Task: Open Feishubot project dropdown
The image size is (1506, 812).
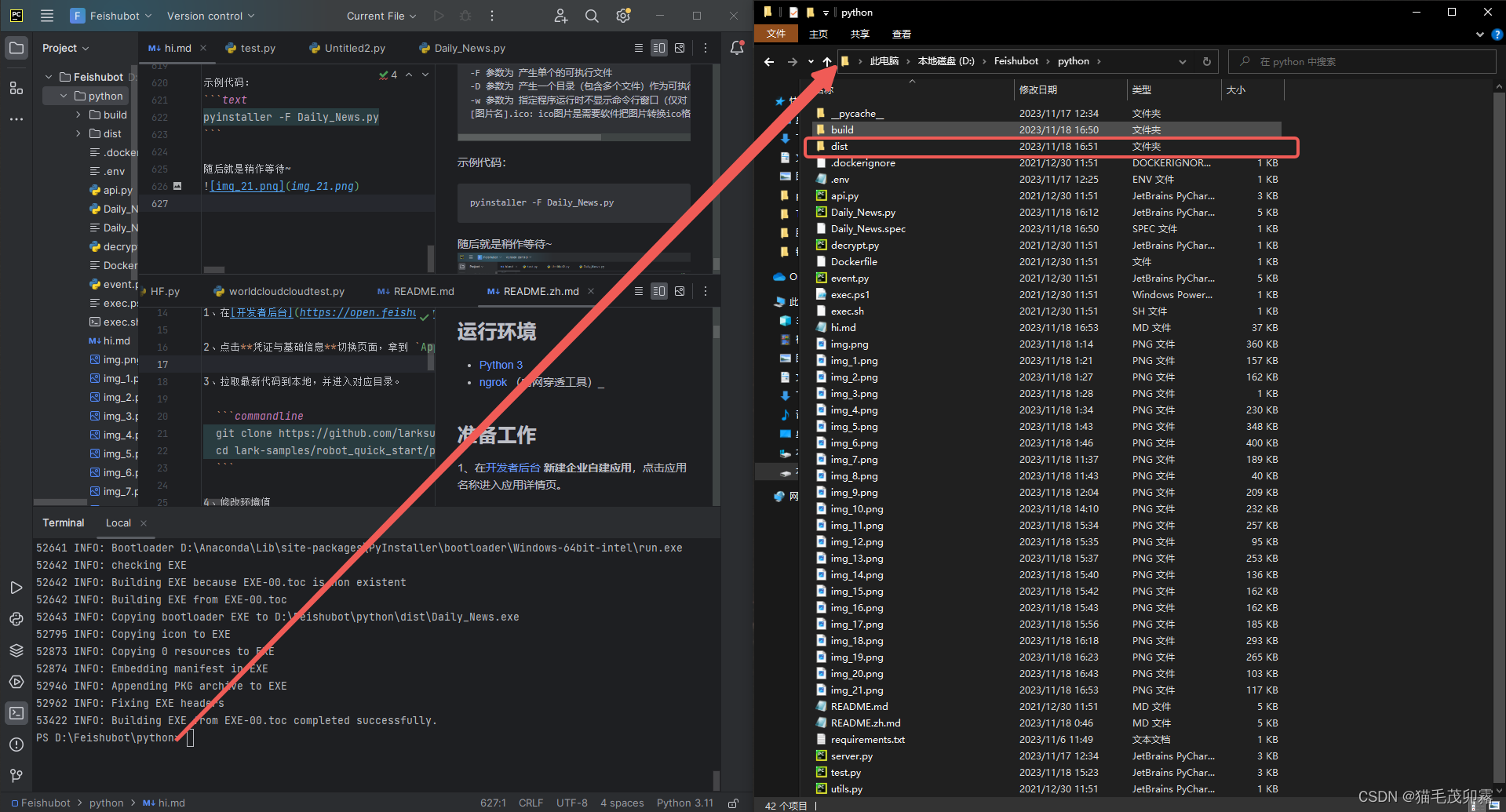Action: point(112,16)
